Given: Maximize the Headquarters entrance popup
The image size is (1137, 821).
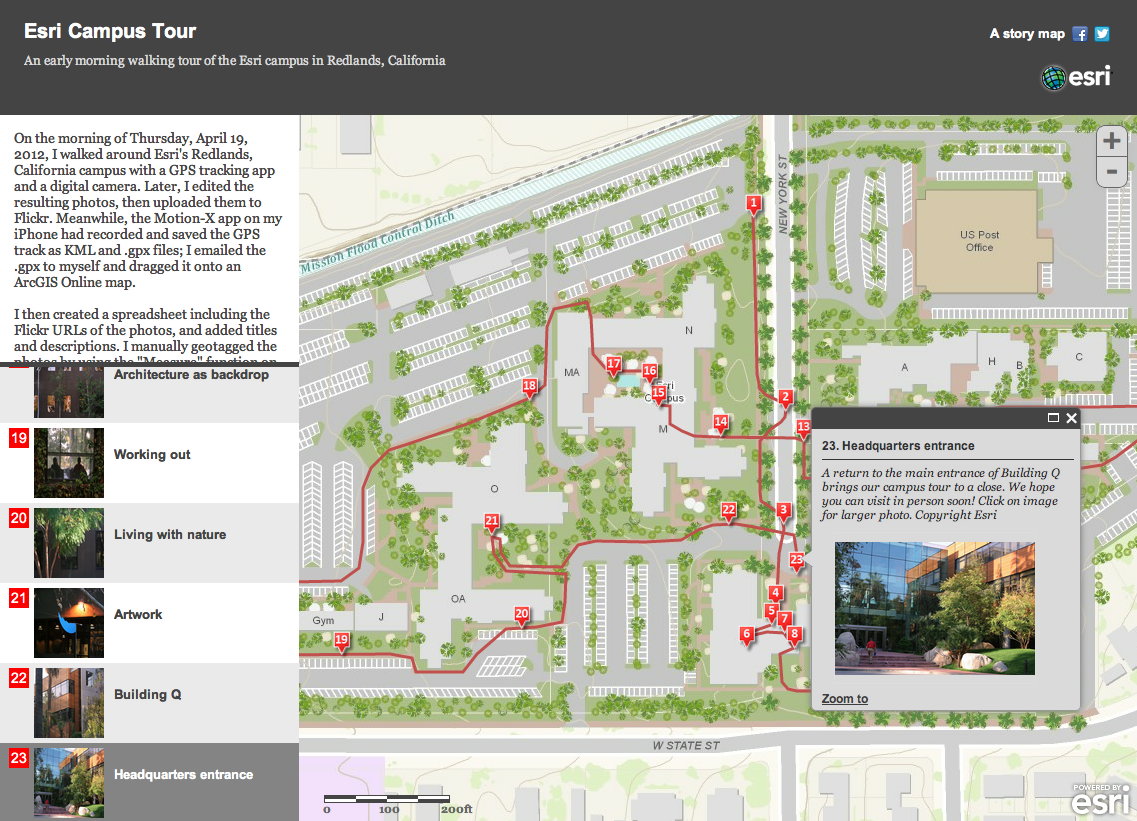Looking at the screenshot, I should [1054, 418].
